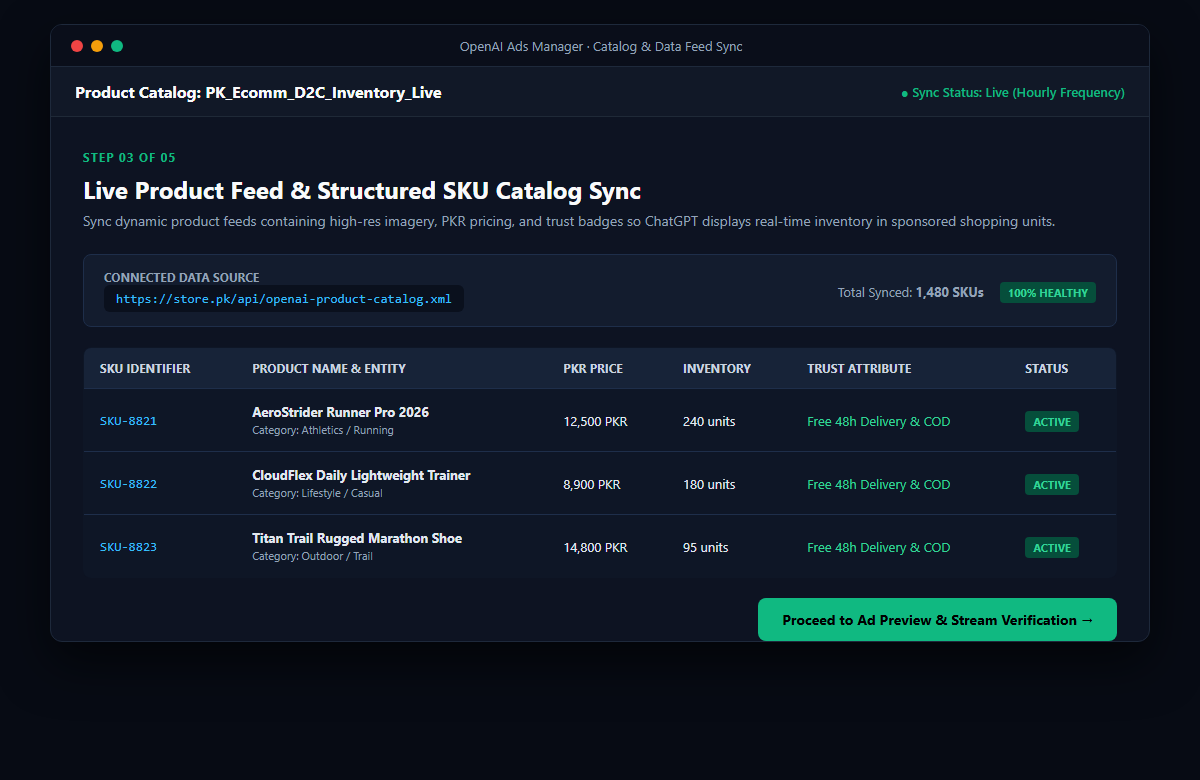Click the 240 units inventory cell
Image resolution: width=1200 pixels, height=780 pixels.
[709, 422]
